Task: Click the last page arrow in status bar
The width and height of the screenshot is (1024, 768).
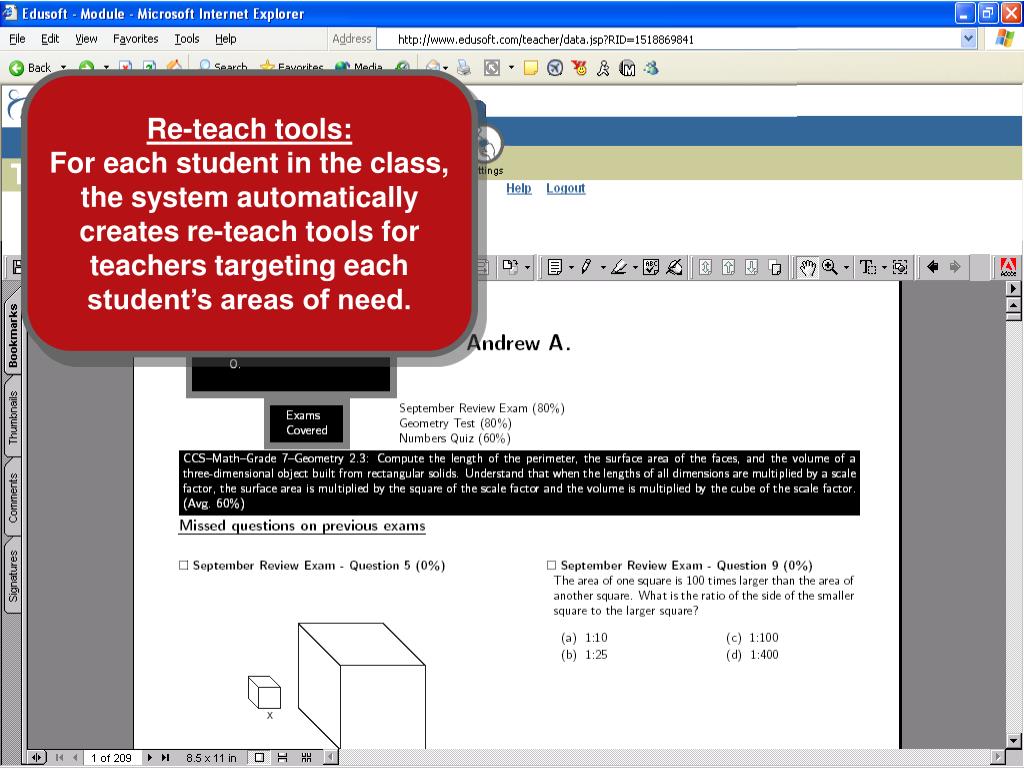Action: click(x=165, y=758)
